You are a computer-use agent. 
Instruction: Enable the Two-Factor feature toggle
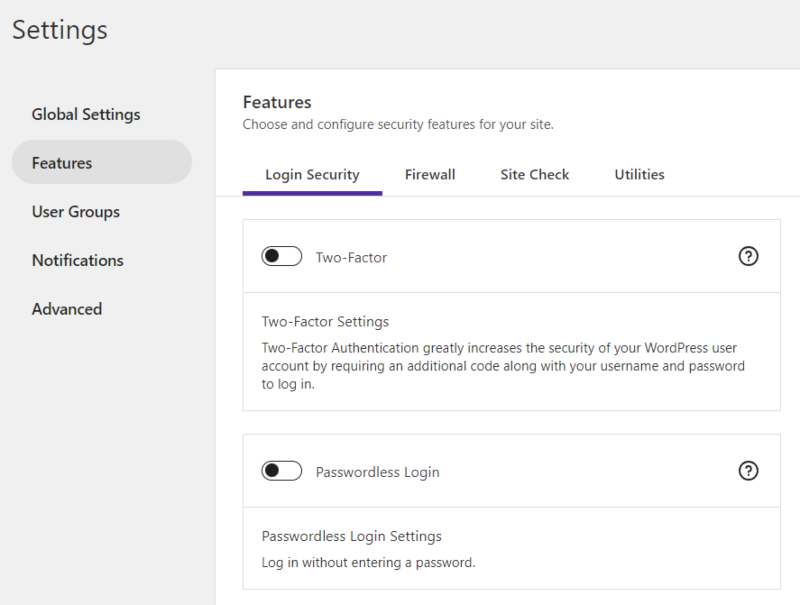[281, 256]
